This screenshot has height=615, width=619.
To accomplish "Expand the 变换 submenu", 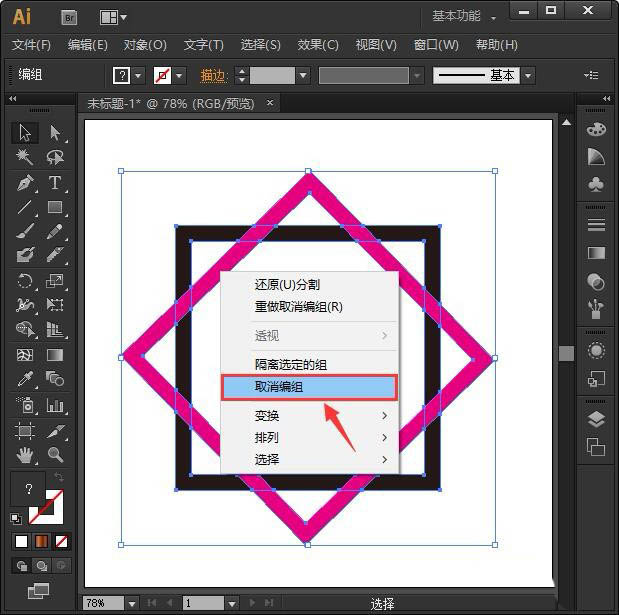I will pyautogui.click(x=310, y=415).
